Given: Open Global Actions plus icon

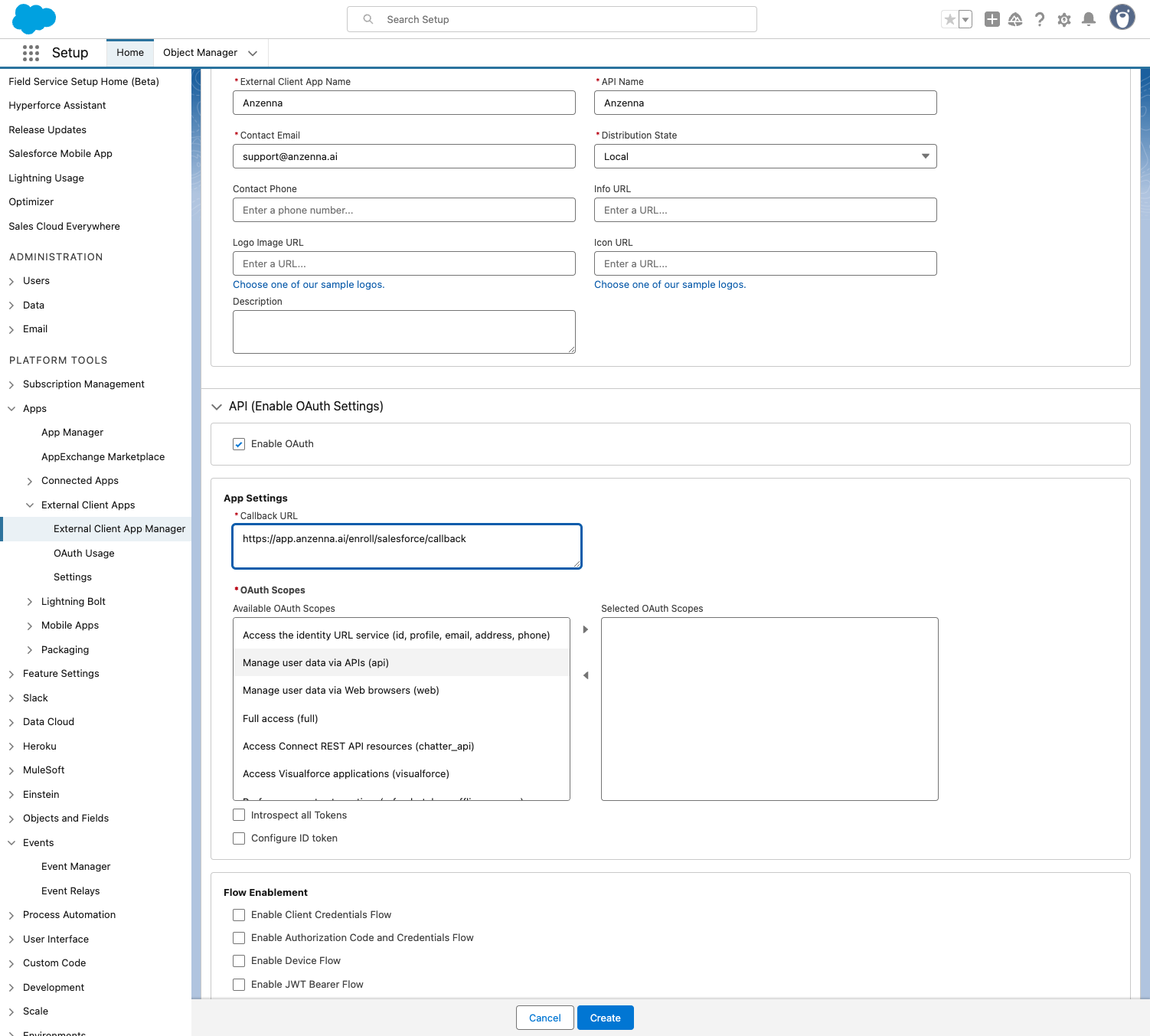Looking at the screenshot, I should pos(992,20).
